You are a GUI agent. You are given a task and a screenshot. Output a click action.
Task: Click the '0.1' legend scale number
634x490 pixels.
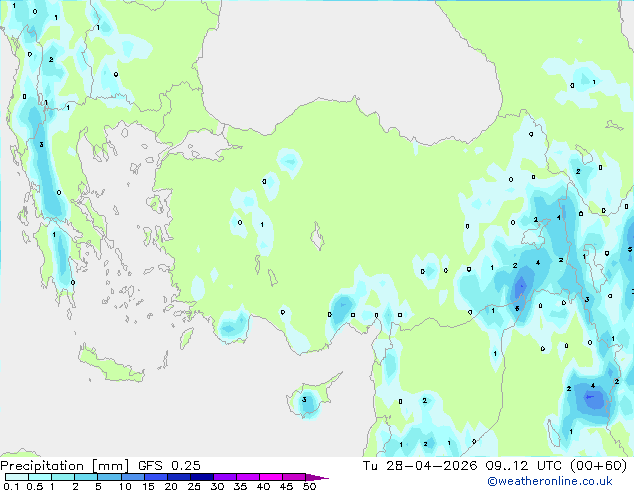(11, 486)
